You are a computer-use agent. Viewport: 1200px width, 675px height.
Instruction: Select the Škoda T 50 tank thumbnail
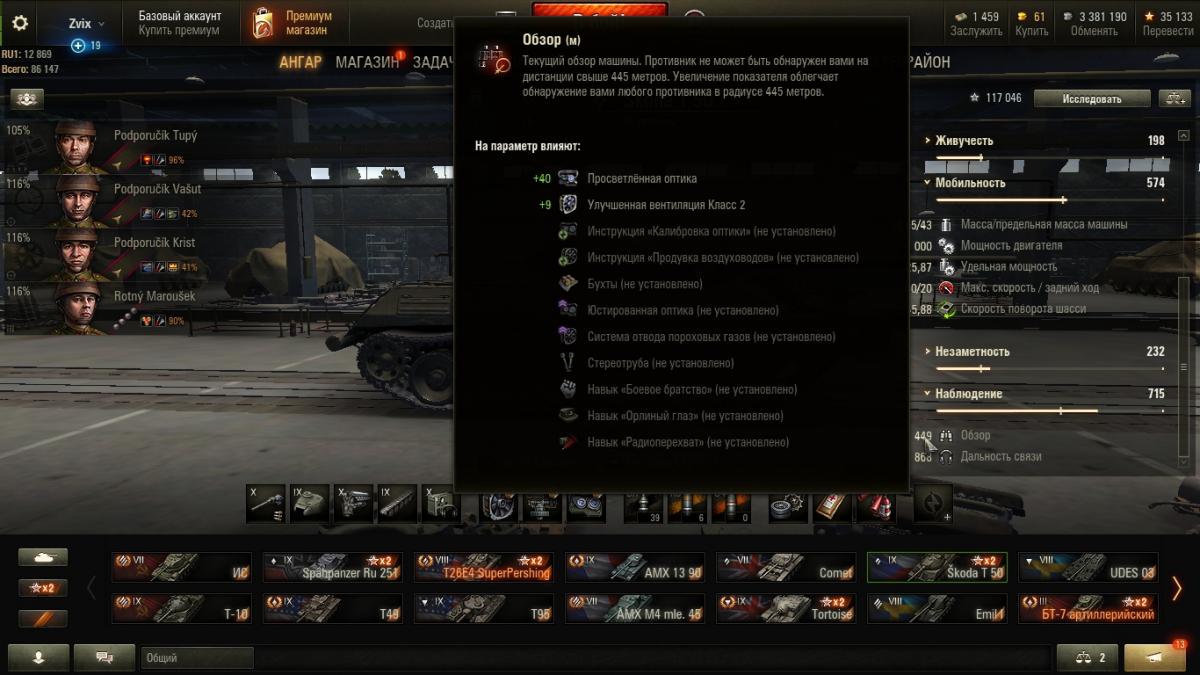point(937,567)
